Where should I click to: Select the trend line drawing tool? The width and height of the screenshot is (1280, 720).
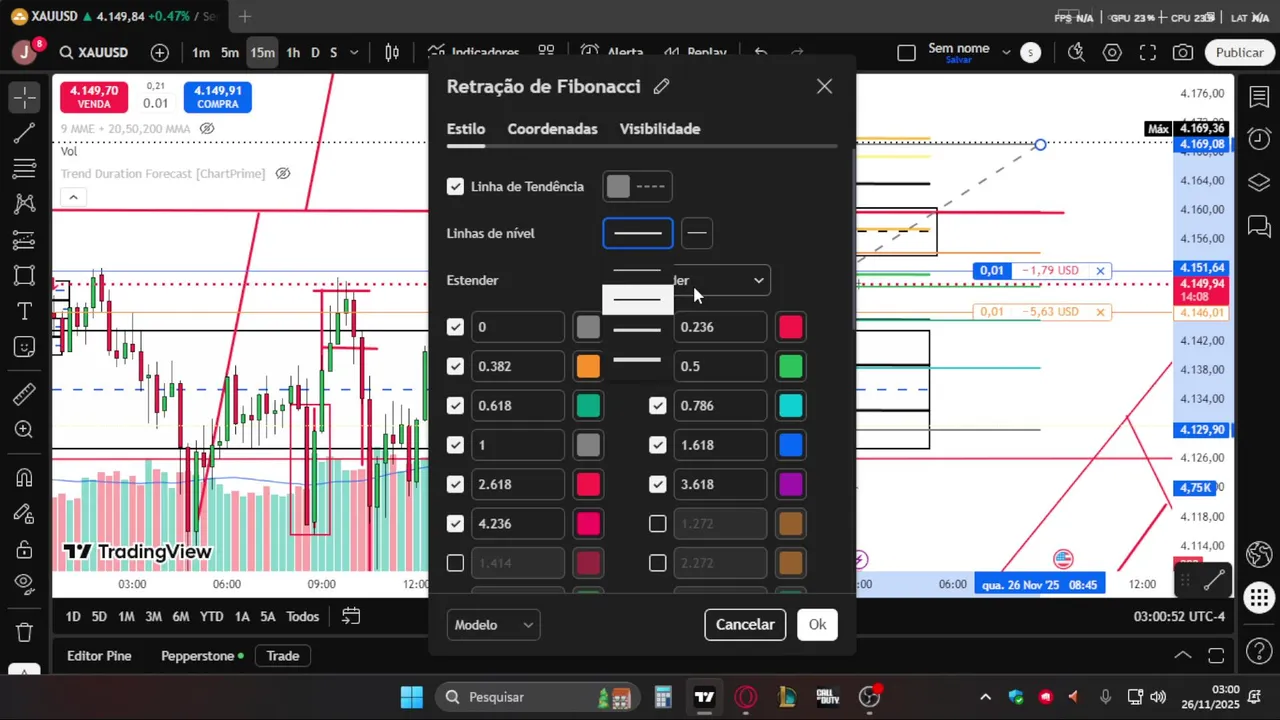tap(25, 133)
